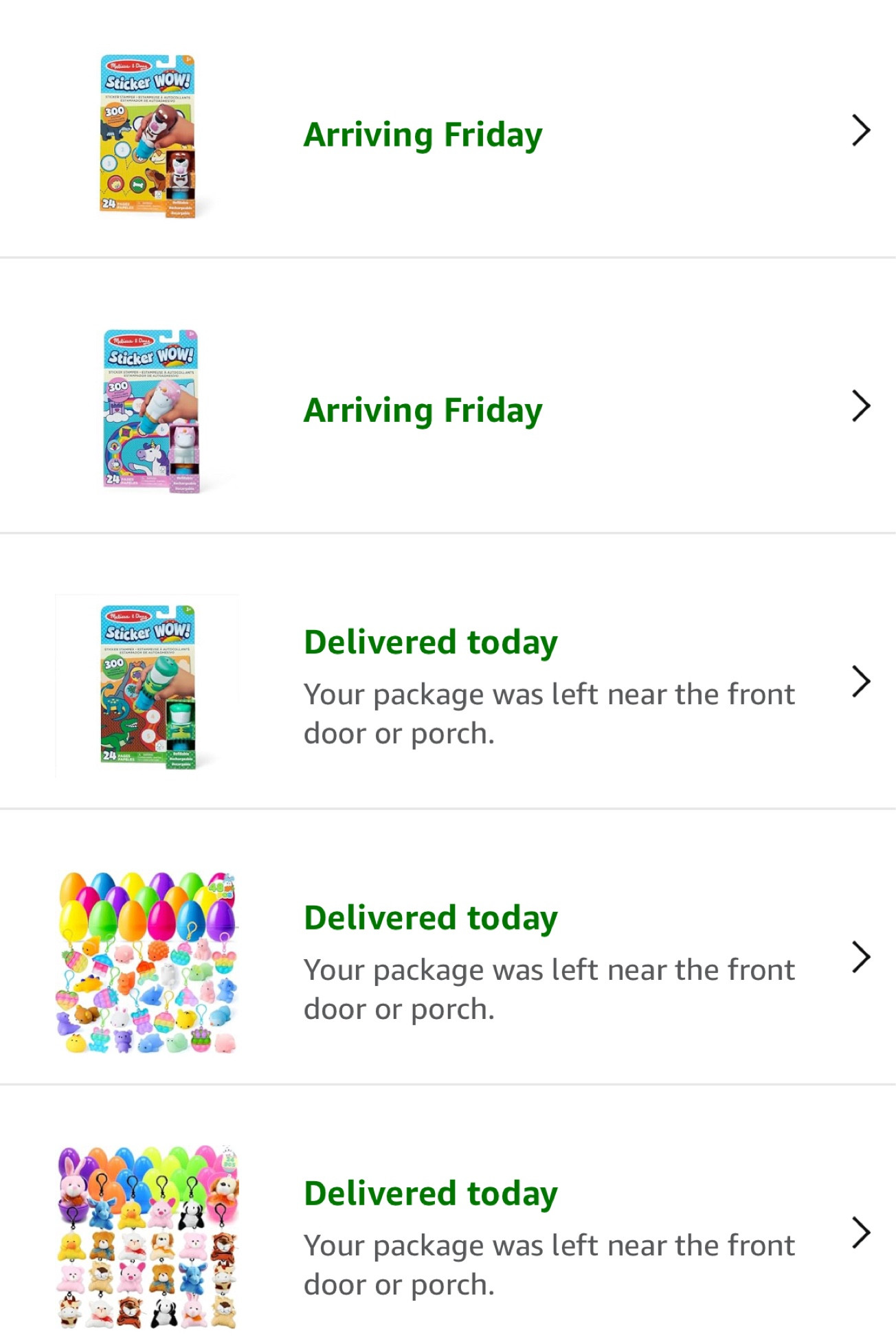View delivery note under dinosaur sticker book status
The width and height of the screenshot is (896, 1344).
click(x=548, y=714)
